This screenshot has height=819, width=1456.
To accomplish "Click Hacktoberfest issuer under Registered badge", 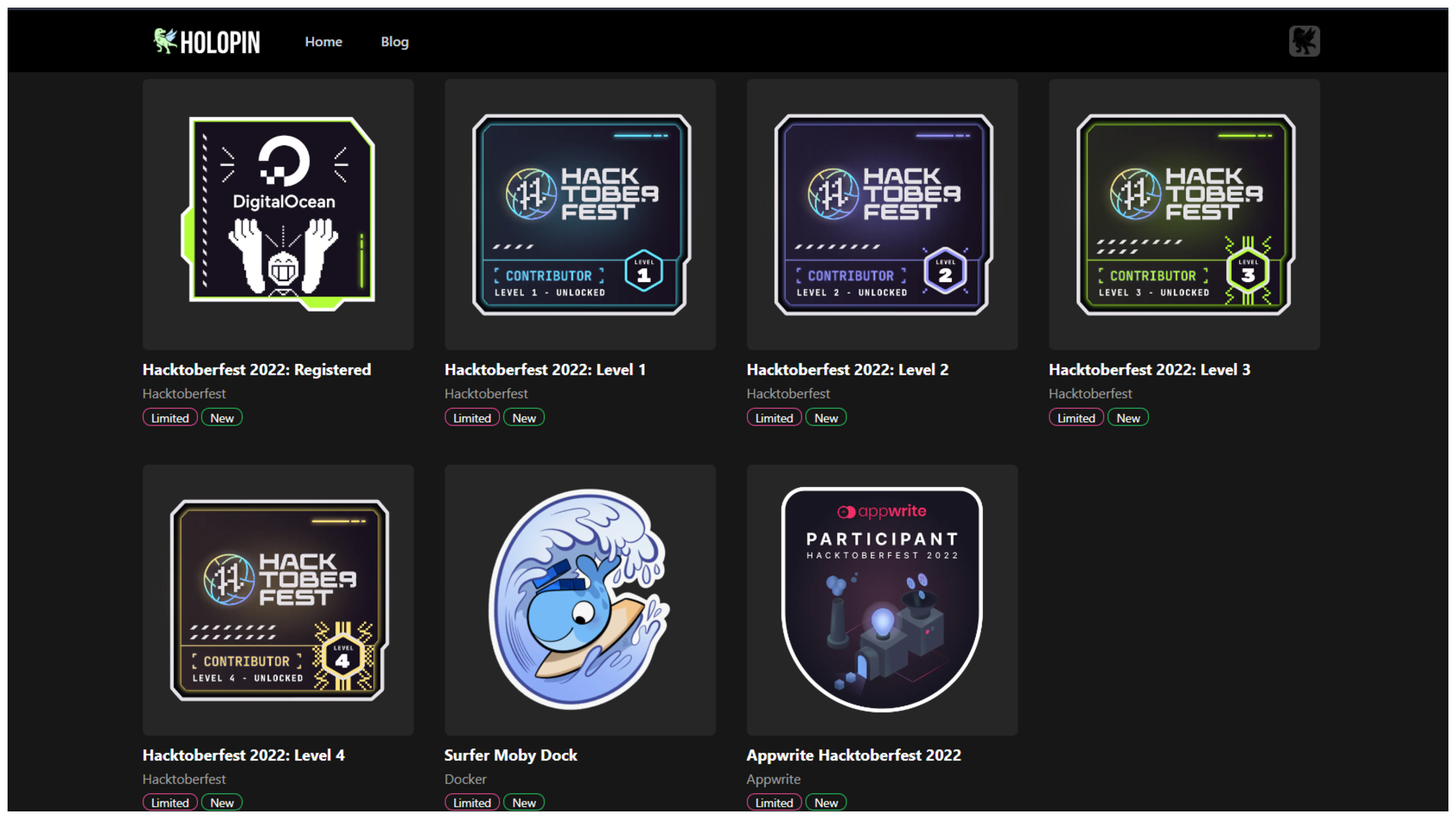I will pyautogui.click(x=184, y=394).
